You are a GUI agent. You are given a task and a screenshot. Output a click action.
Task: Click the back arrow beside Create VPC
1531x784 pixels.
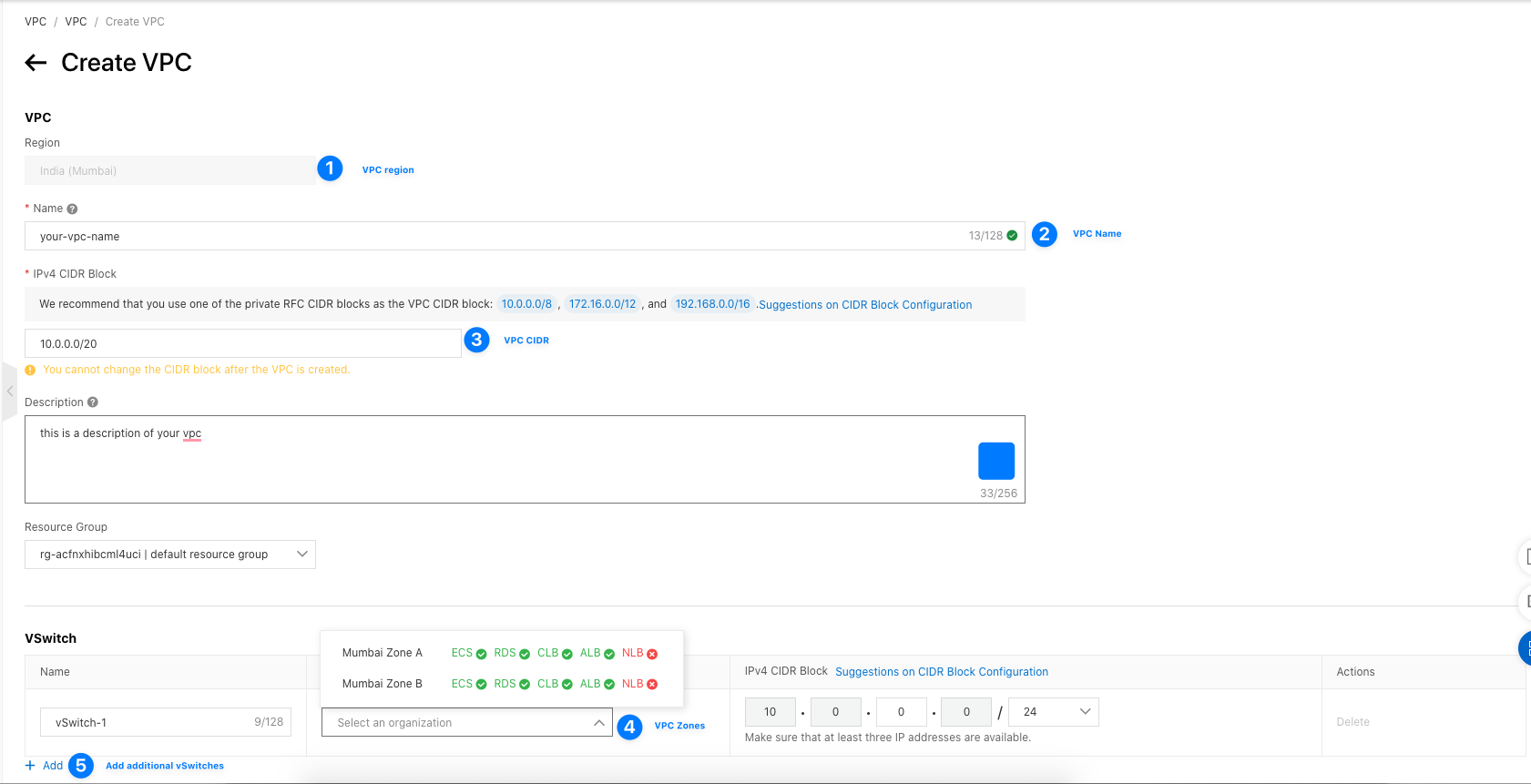[36, 63]
